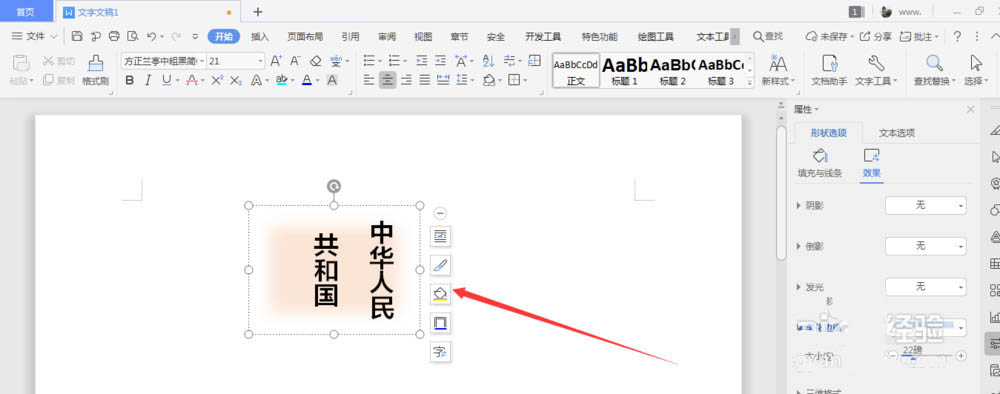
Task: Open the 插入 ribbon tab
Action: click(260, 36)
